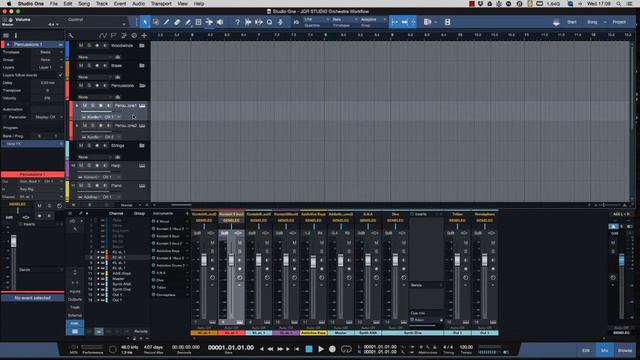Click the microphone icon in toolbar
640x360 pixels.
tap(280, 22)
